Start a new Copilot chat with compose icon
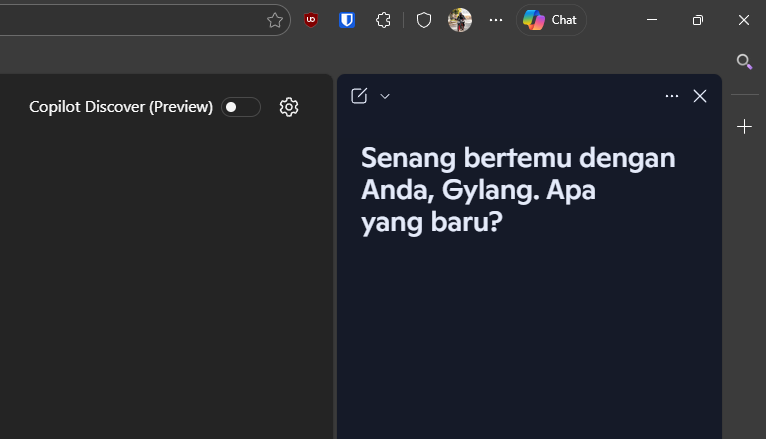The width and height of the screenshot is (766, 439). click(x=359, y=96)
